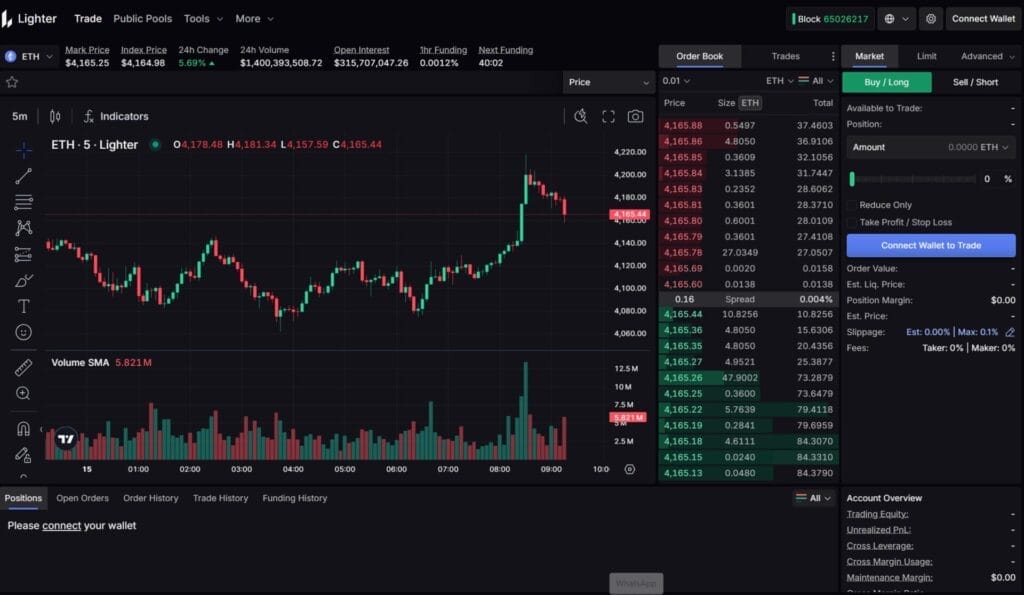Open the Advanced order type dropdown

[986, 57]
